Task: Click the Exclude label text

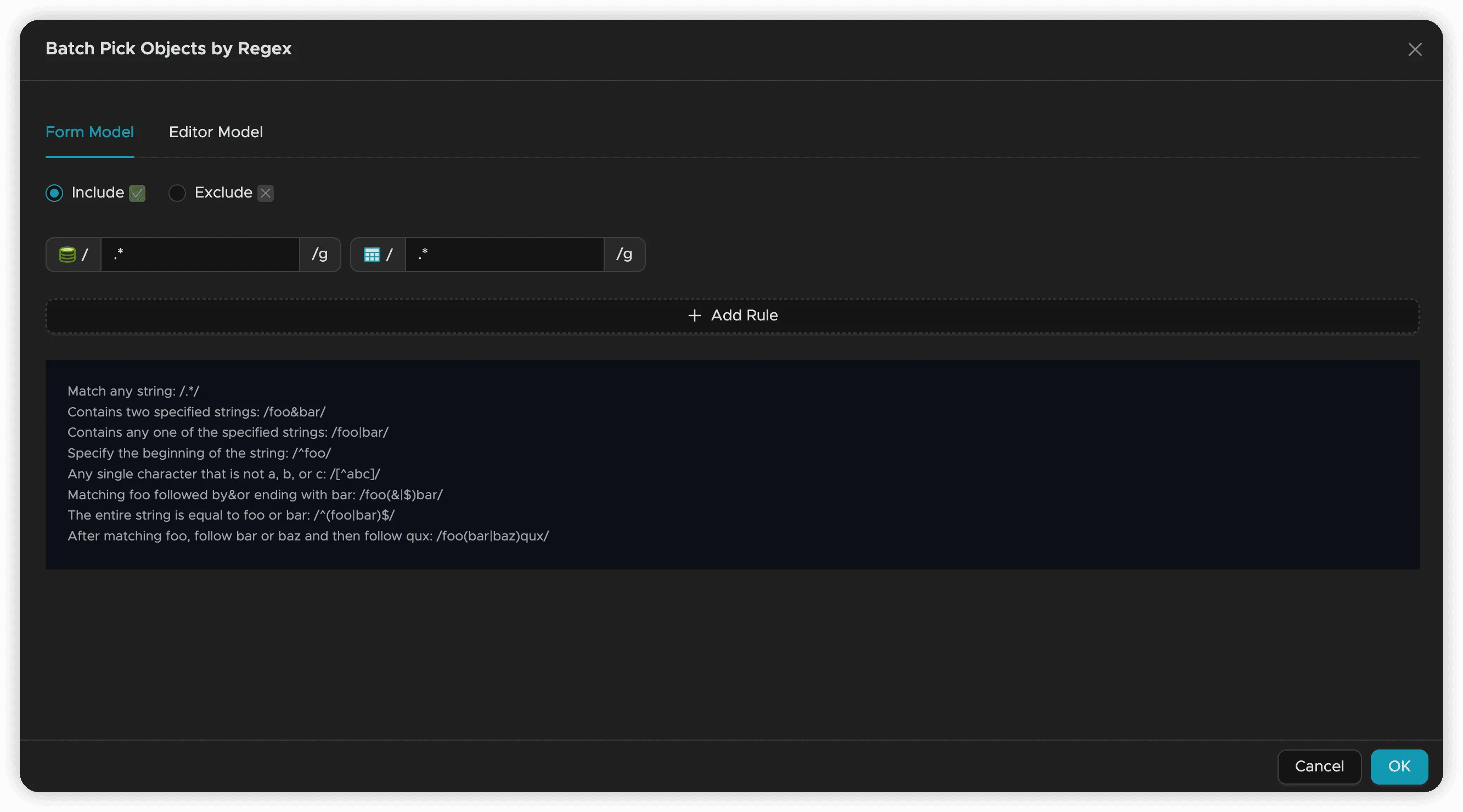Action: pos(223,193)
